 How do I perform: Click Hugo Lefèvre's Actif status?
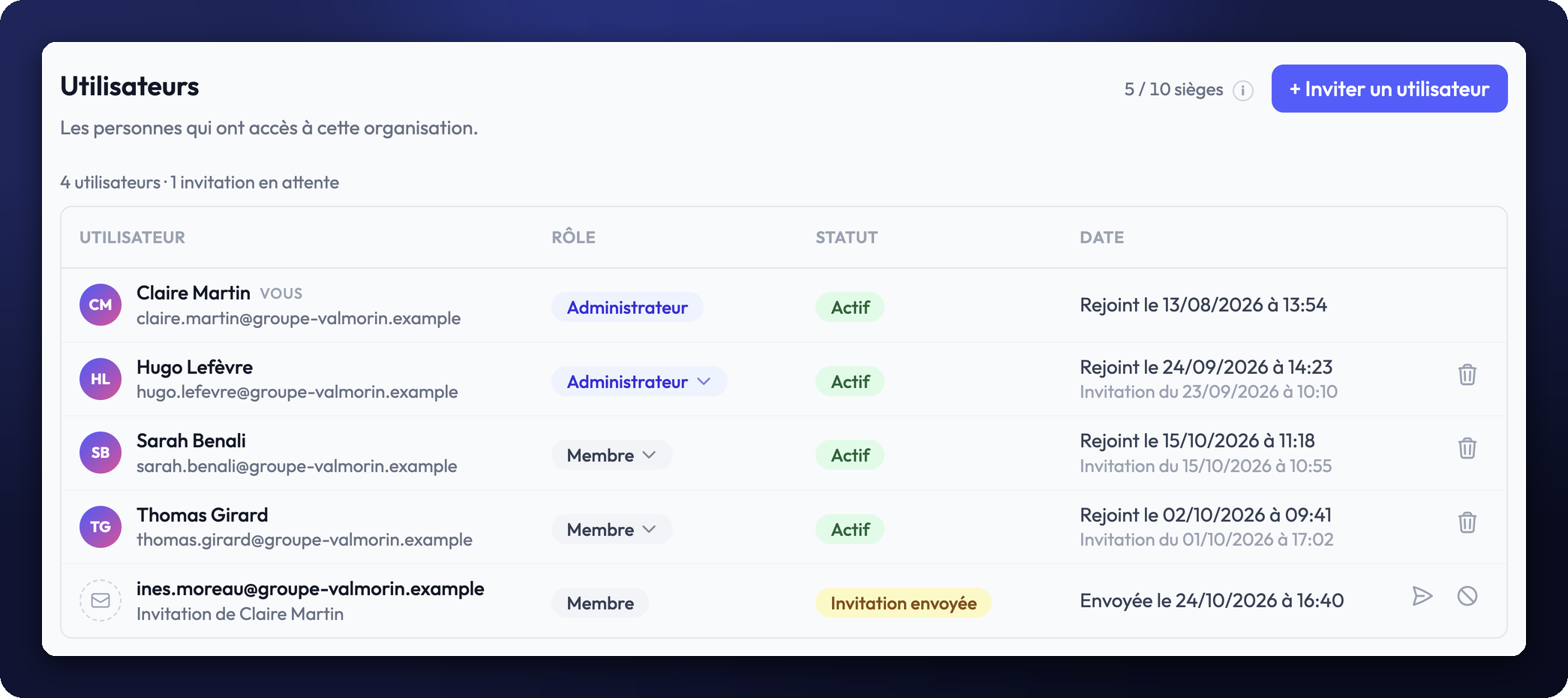(x=850, y=381)
